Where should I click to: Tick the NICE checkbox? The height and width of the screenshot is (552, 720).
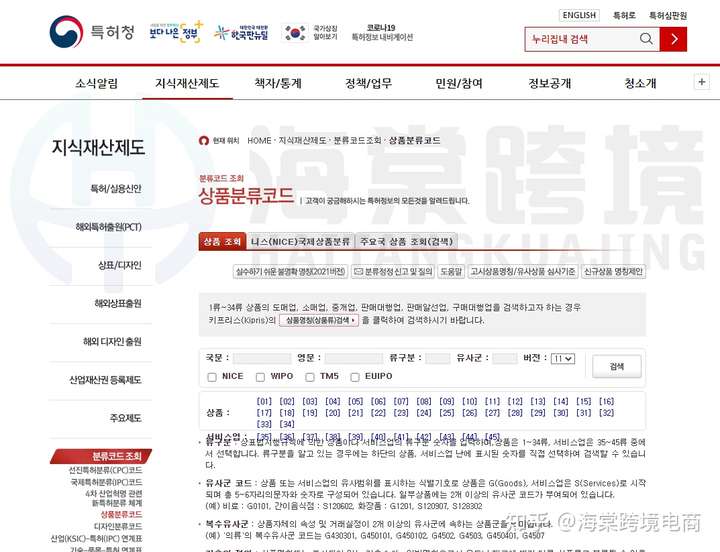pyautogui.click(x=212, y=377)
